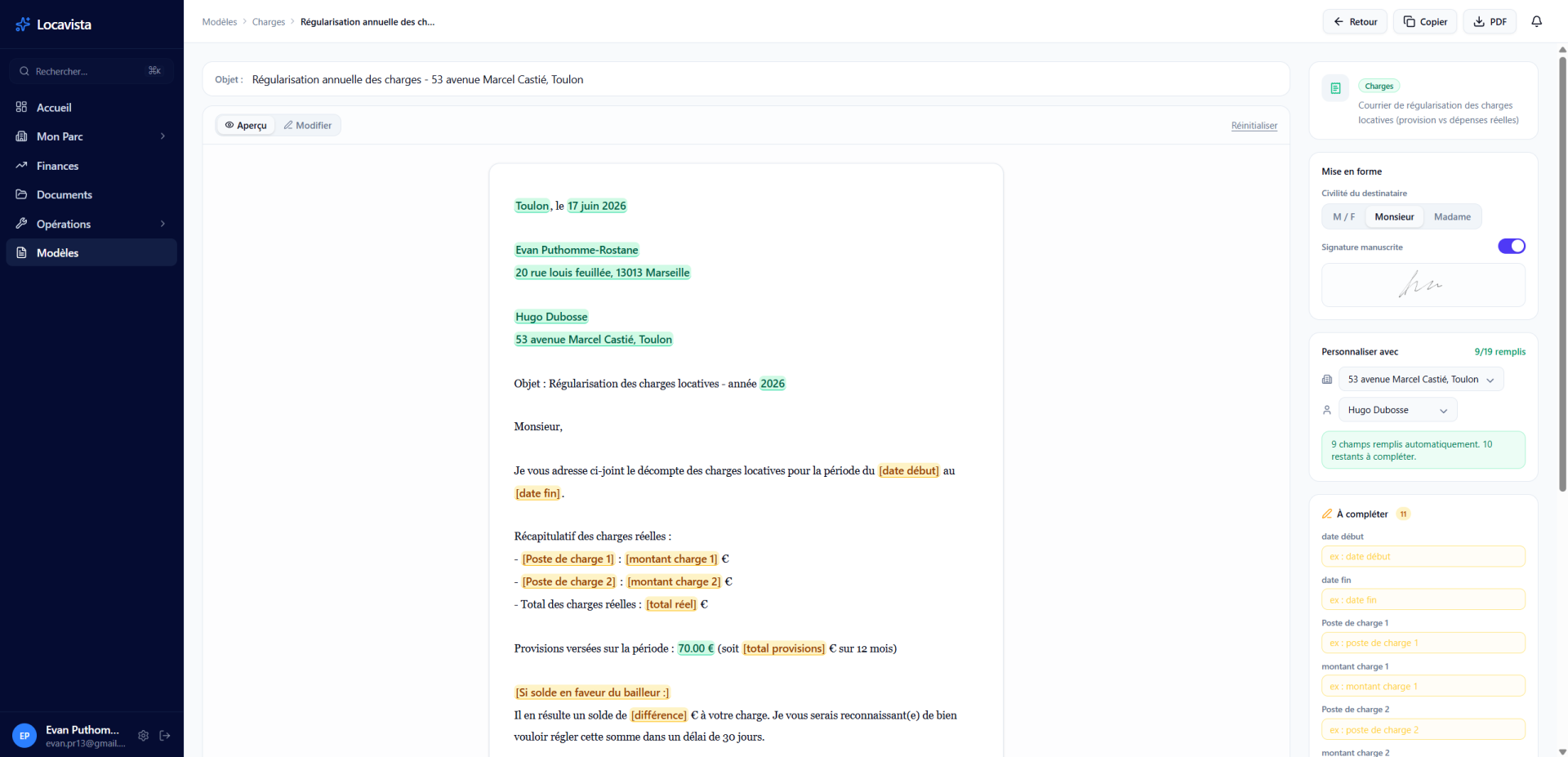Click the logout icon
This screenshot has height=757, width=1568.
click(165, 736)
